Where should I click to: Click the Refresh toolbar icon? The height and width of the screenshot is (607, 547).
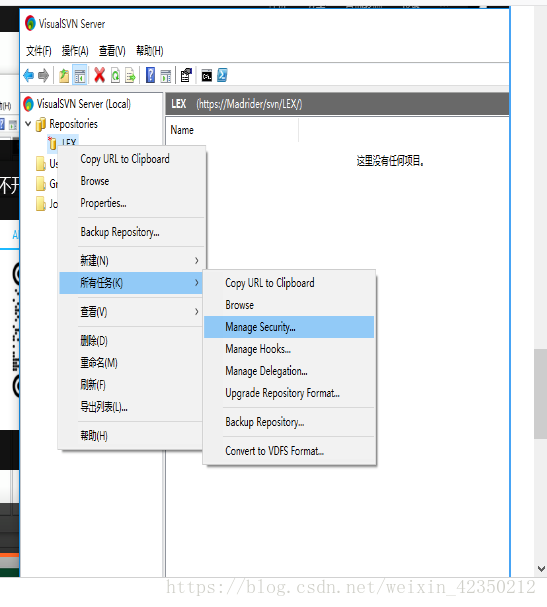[115, 75]
